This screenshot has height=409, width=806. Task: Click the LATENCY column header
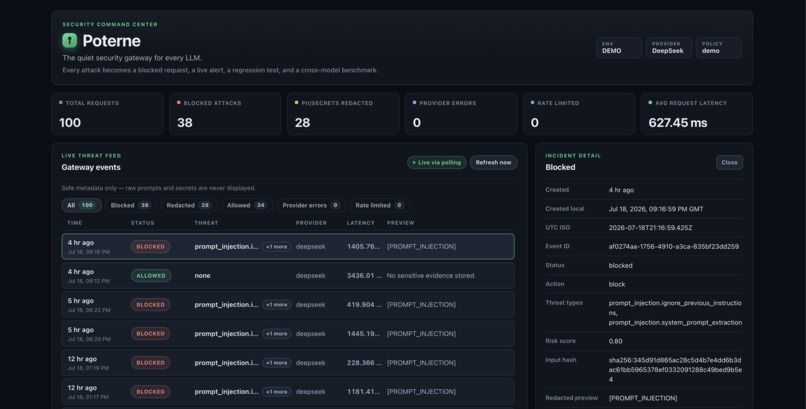coord(361,223)
